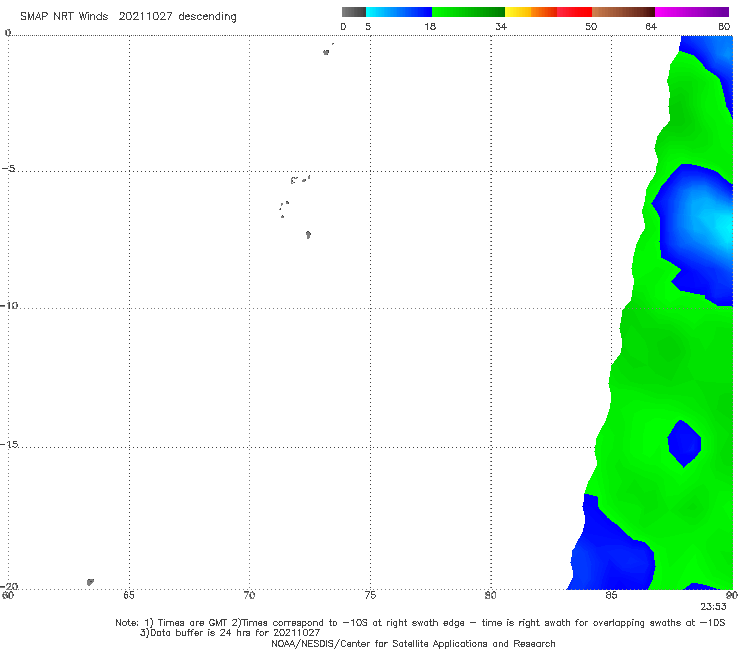This screenshot has width=740, height=650.
Task: Click the color bar label '64'
Action: pyautogui.click(x=651, y=26)
